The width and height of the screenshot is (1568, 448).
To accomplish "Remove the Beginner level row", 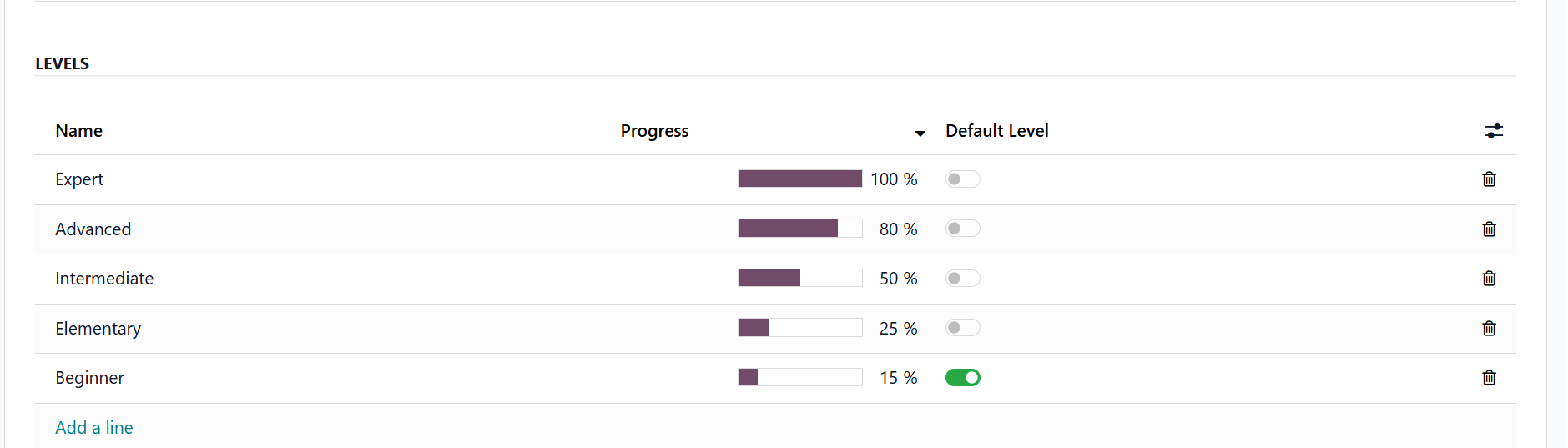I will coord(1489,378).
